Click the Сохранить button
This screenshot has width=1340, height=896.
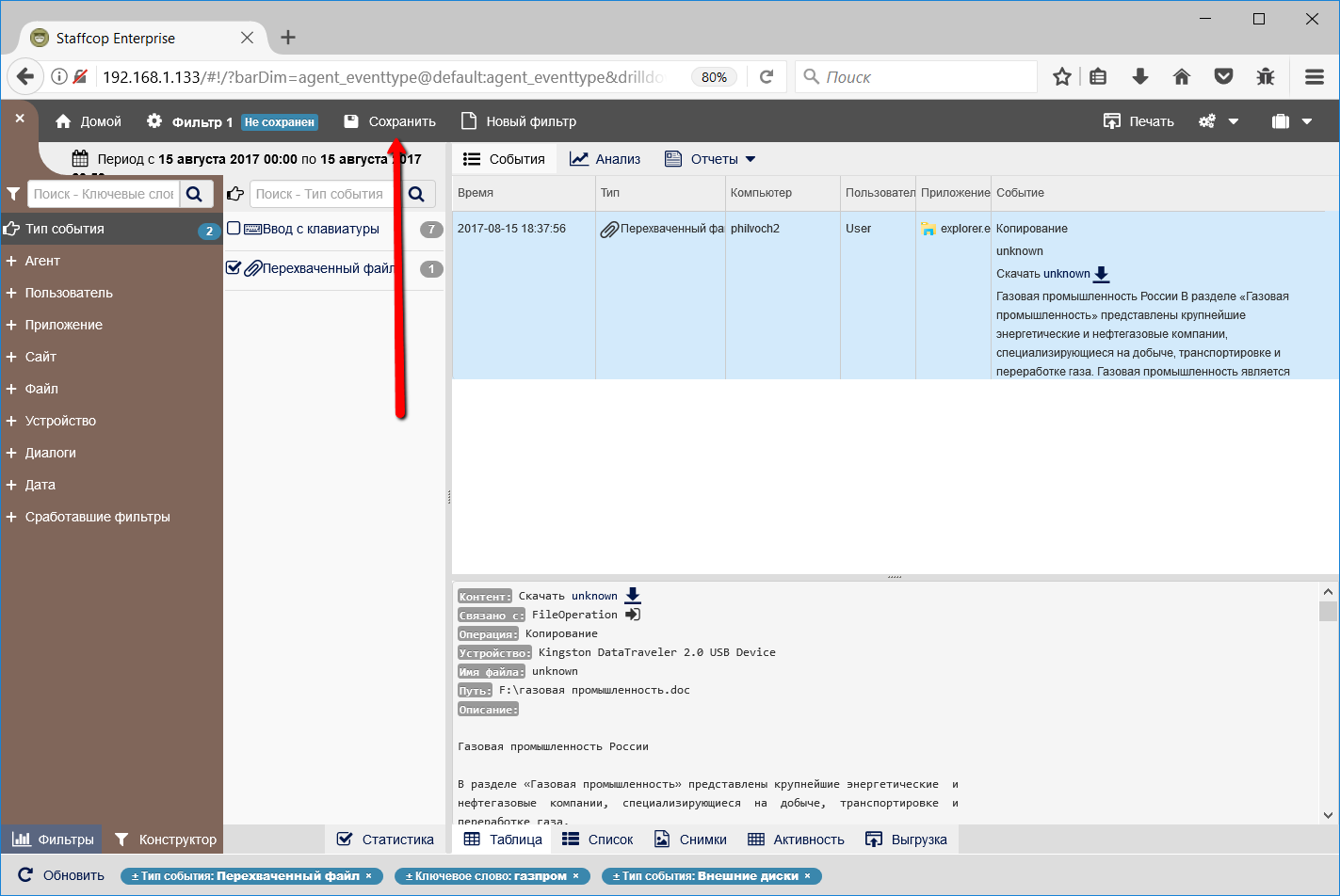[390, 121]
